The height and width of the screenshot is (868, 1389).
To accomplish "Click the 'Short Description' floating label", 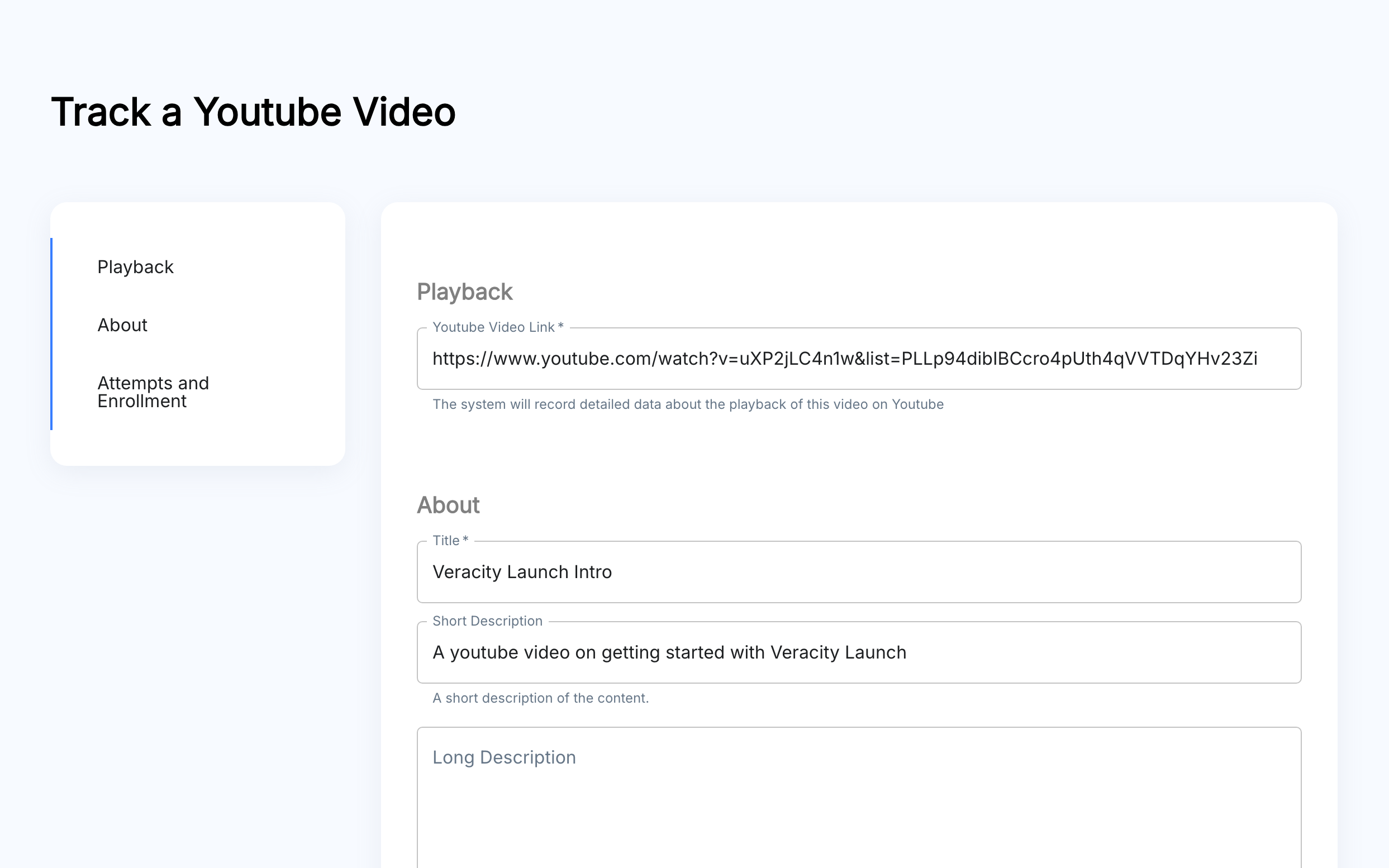I will (487, 621).
